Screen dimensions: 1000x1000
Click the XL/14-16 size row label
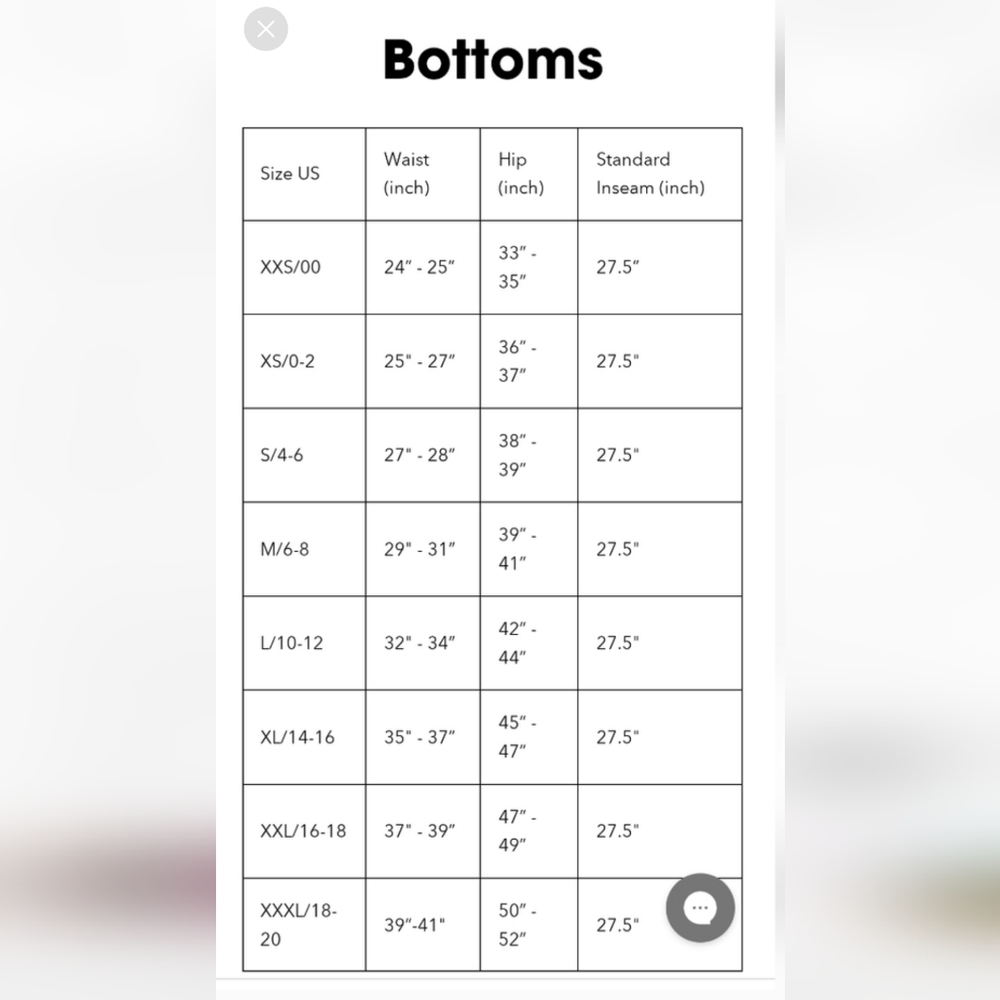pyautogui.click(x=297, y=737)
